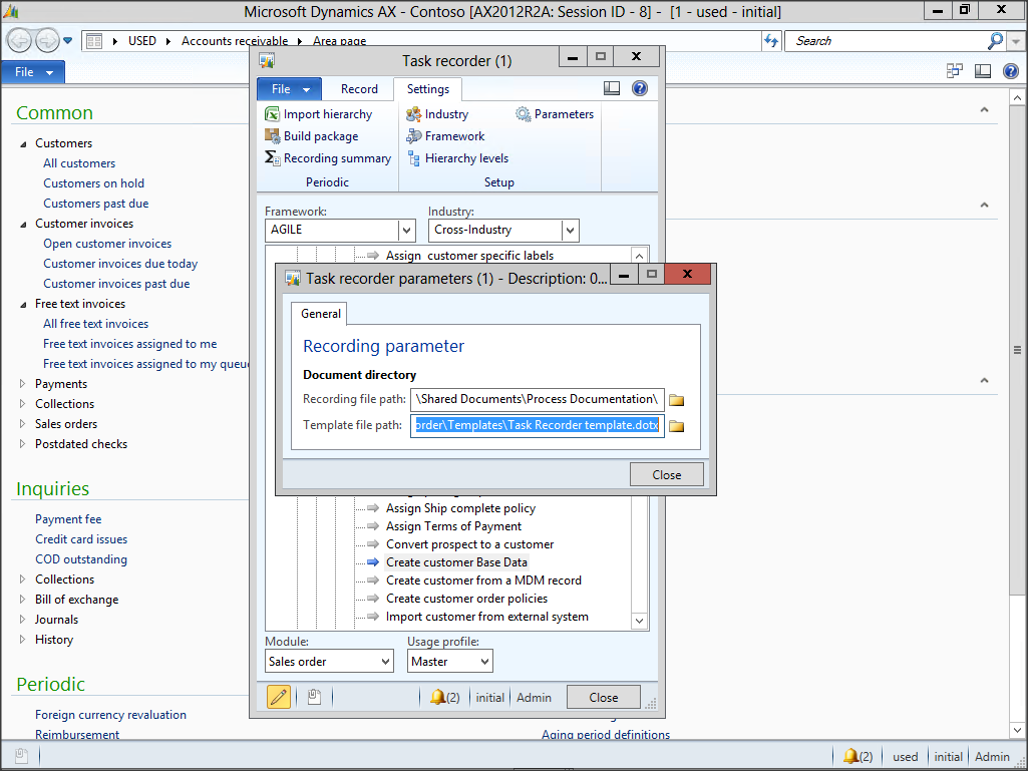
Task: Browse folder for Recording file path
Action: pos(677,400)
